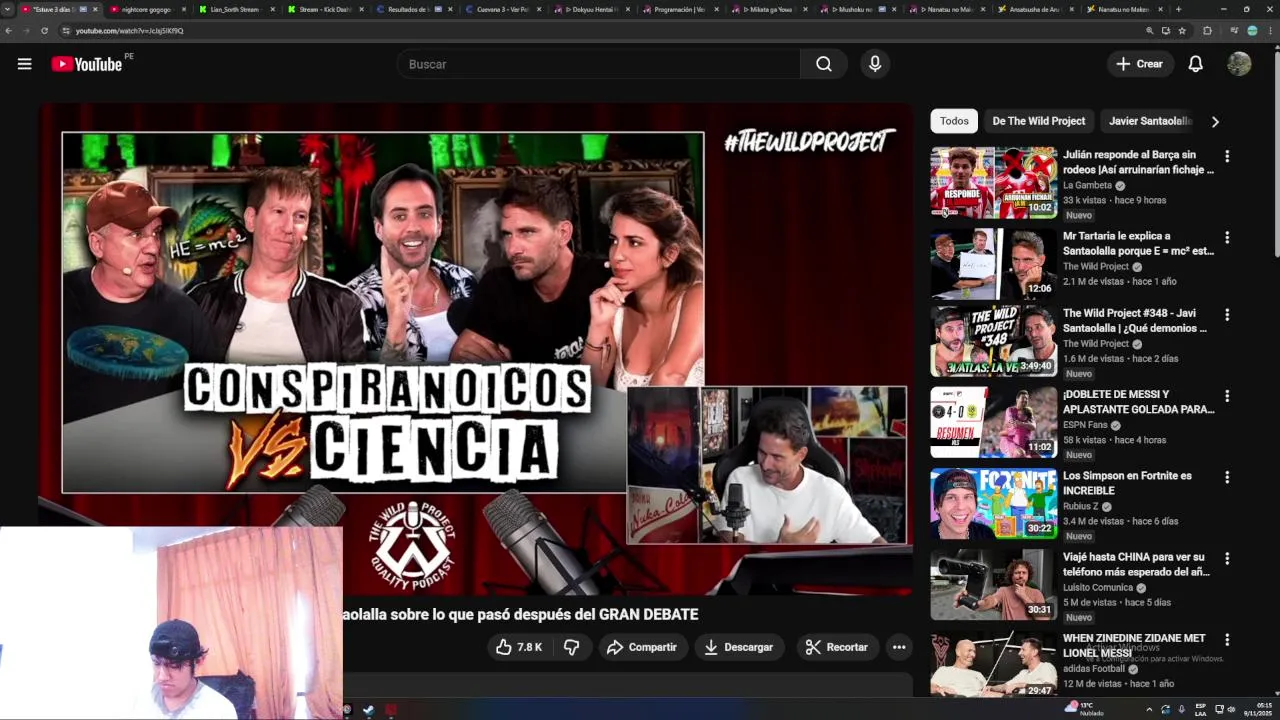Click adidas Football channel name

tap(1095, 668)
